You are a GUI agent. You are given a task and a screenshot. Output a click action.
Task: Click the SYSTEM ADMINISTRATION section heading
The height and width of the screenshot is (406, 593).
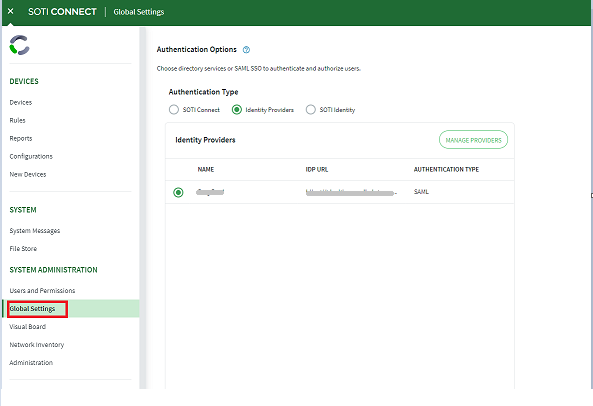click(x=53, y=270)
